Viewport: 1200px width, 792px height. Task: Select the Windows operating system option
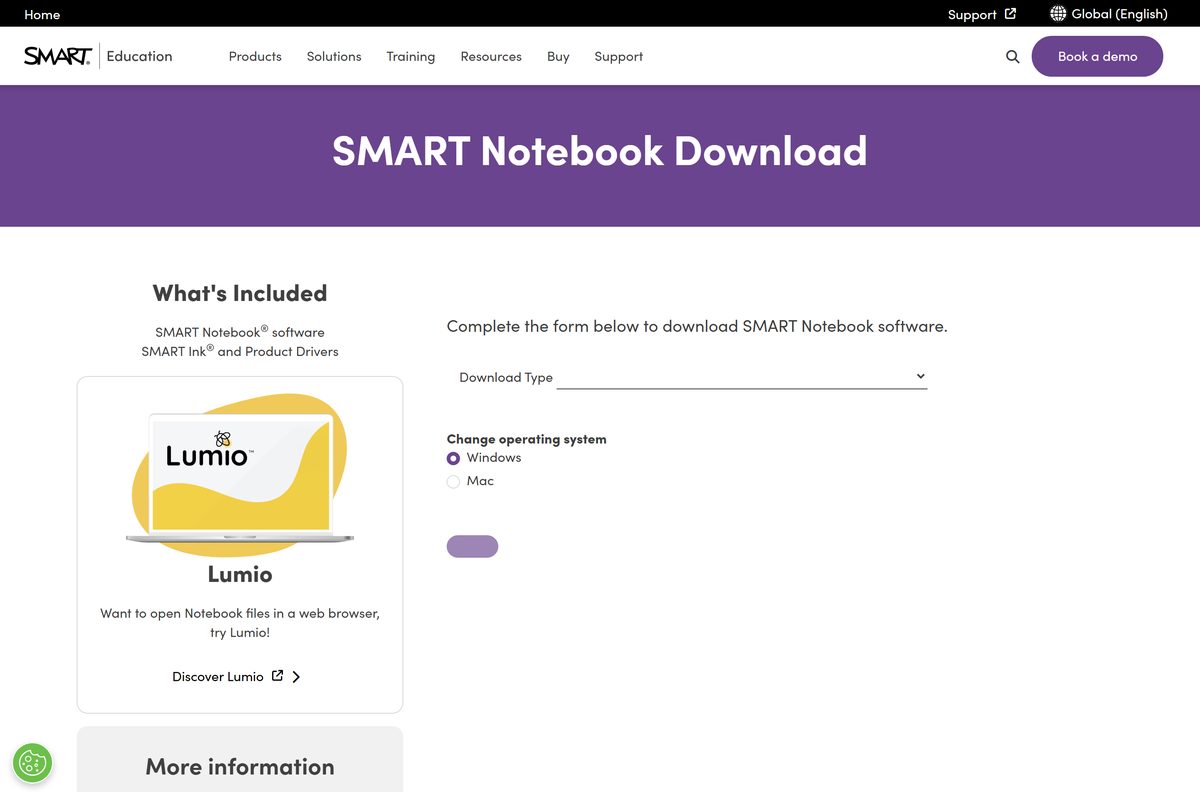click(453, 458)
